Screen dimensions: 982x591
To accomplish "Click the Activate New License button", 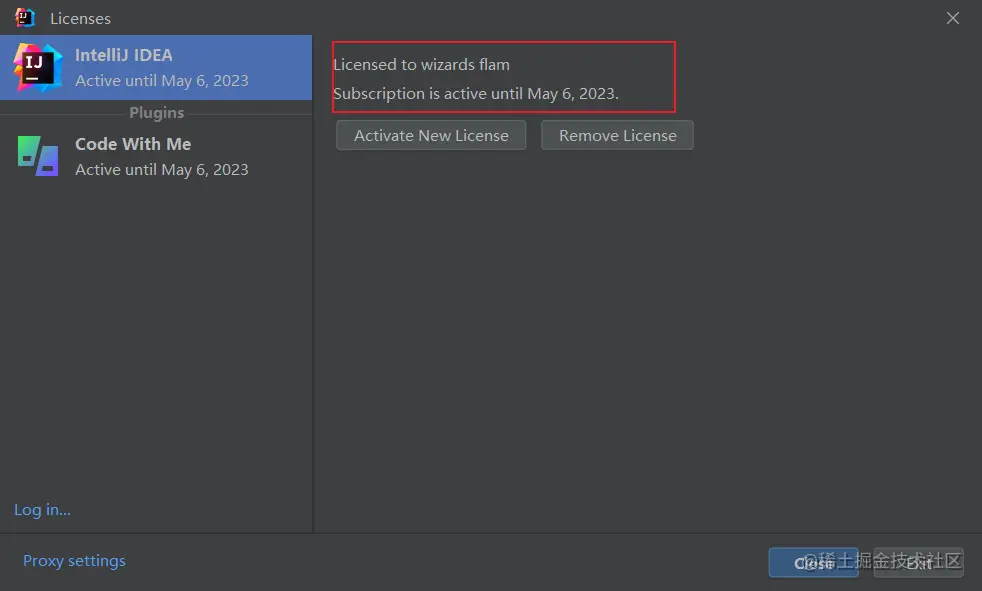I will 430,135.
